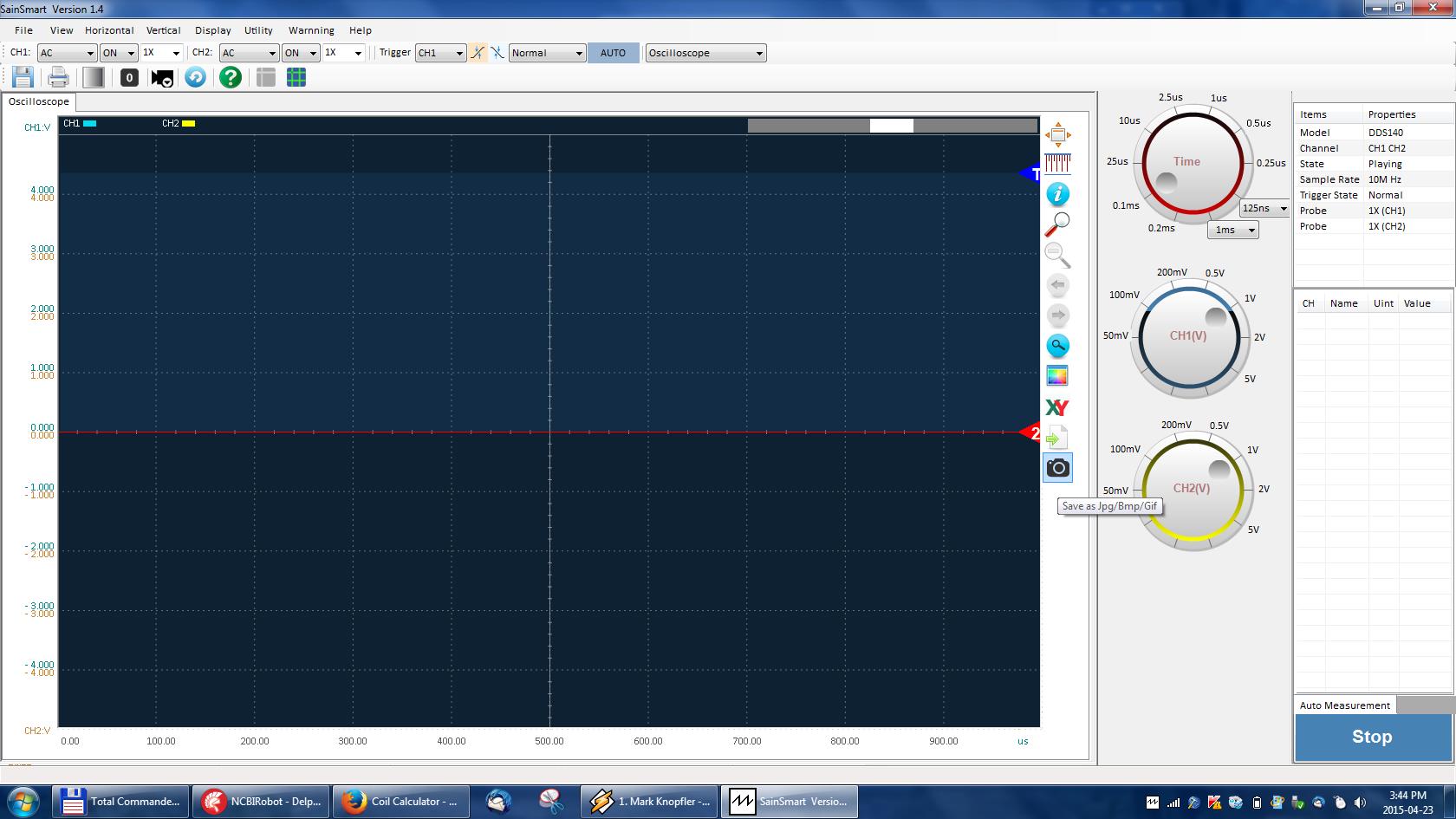
Task: Open the Vertical menu
Action: 163,30
